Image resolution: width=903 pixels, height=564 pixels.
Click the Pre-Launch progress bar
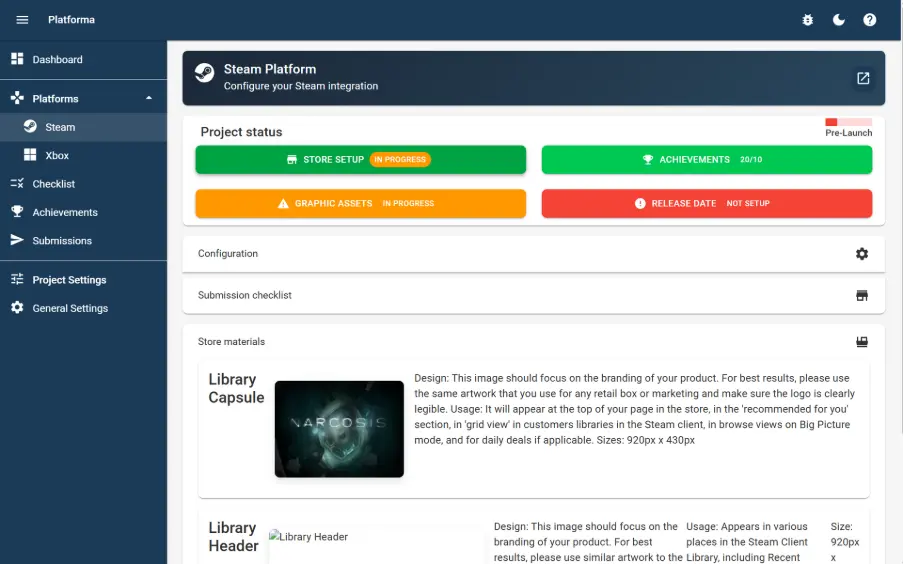point(848,122)
